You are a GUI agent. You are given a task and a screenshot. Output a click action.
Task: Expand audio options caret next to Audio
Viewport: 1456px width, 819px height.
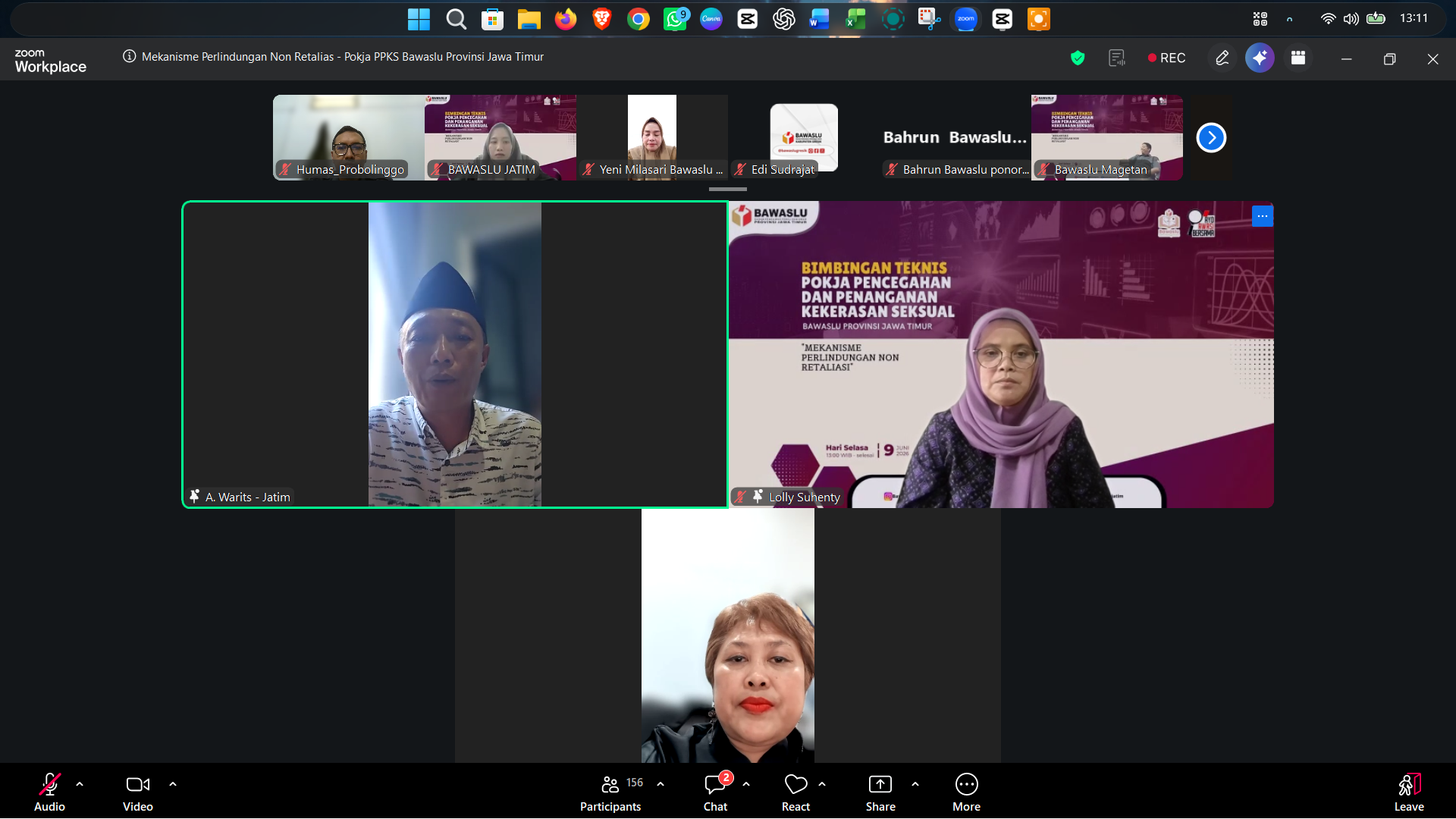pyautogui.click(x=80, y=784)
